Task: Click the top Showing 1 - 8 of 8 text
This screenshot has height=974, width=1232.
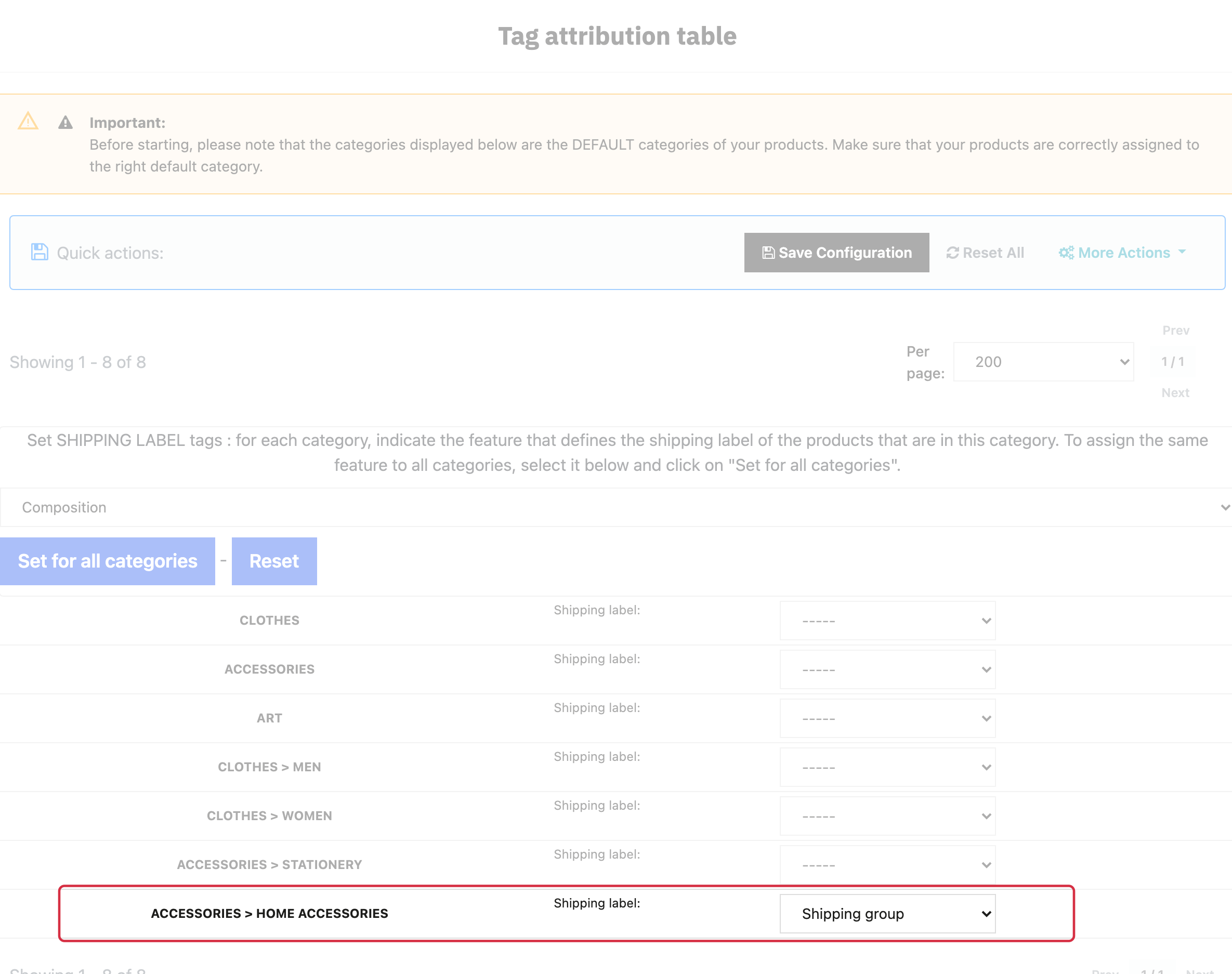Action: pos(77,362)
